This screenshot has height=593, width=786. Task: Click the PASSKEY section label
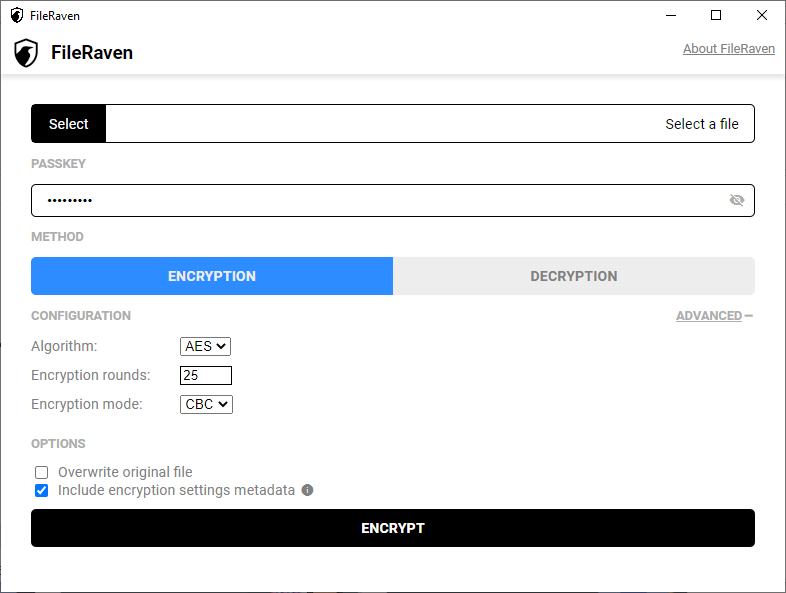tap(58, 164)
